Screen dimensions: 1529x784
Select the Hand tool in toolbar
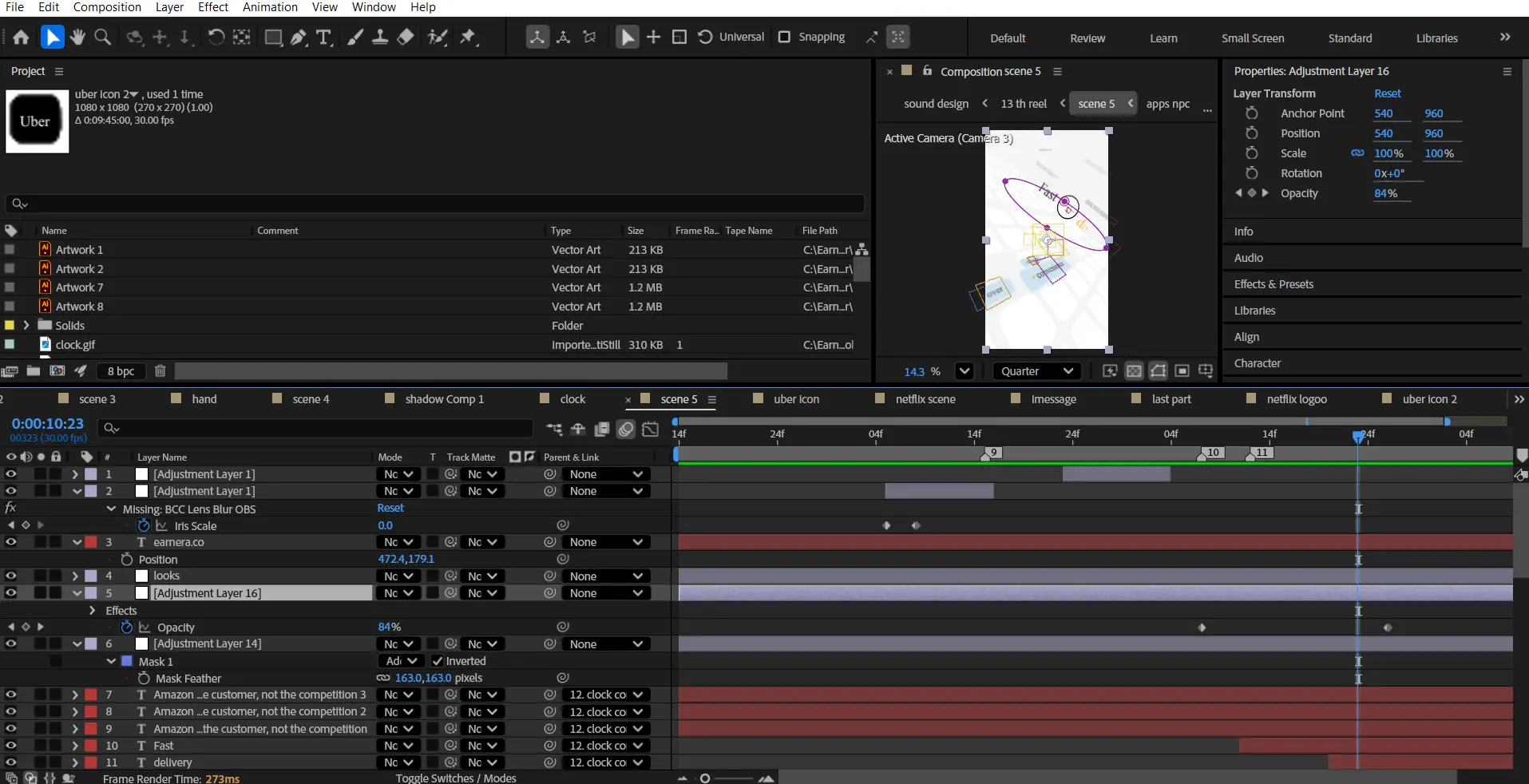(77, 38)
